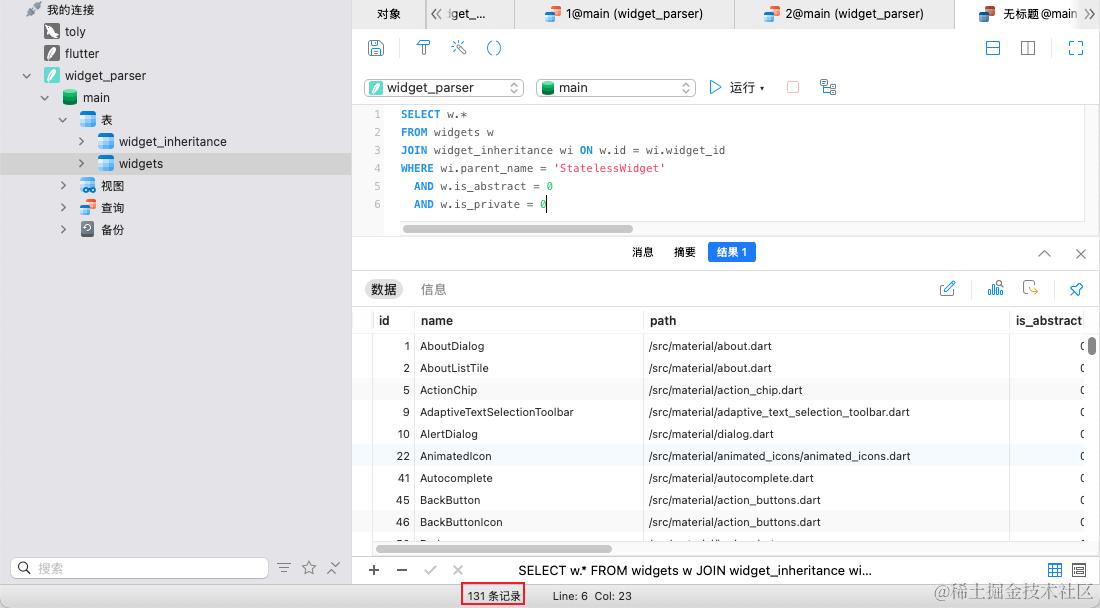Delete the record with the minus button
Viewport: 1100px width, 608px height.
pos(402,570)
